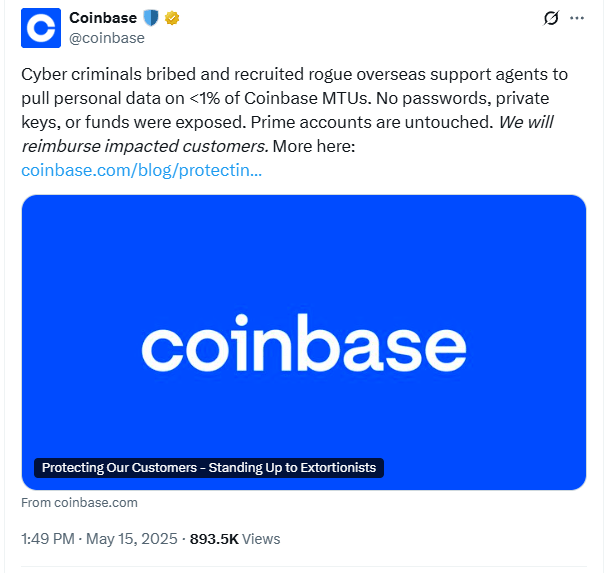Image resolution: width=609 pixels, height=573 pixels.
Task: Open the Grok explain-post icon
Action: 551,18
